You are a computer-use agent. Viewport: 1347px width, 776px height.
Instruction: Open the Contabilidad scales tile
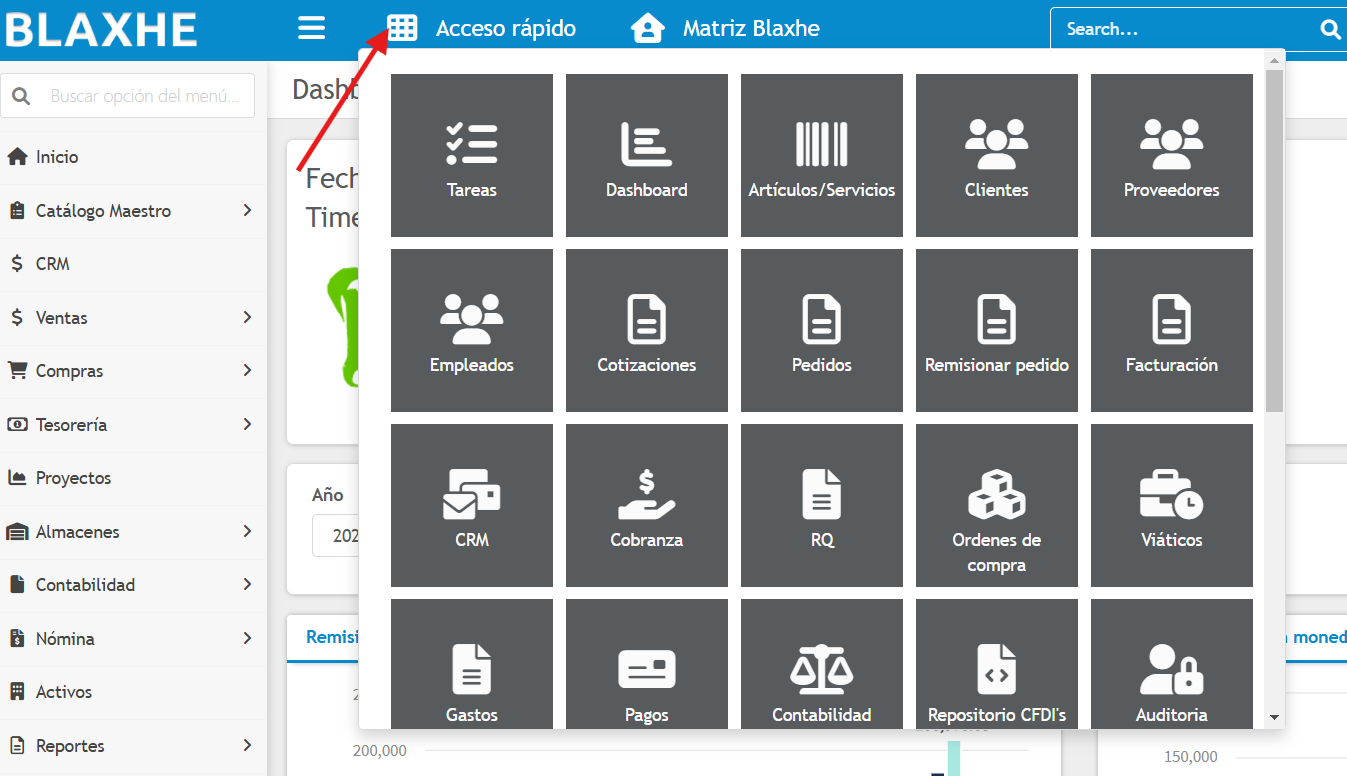(822, 663)
